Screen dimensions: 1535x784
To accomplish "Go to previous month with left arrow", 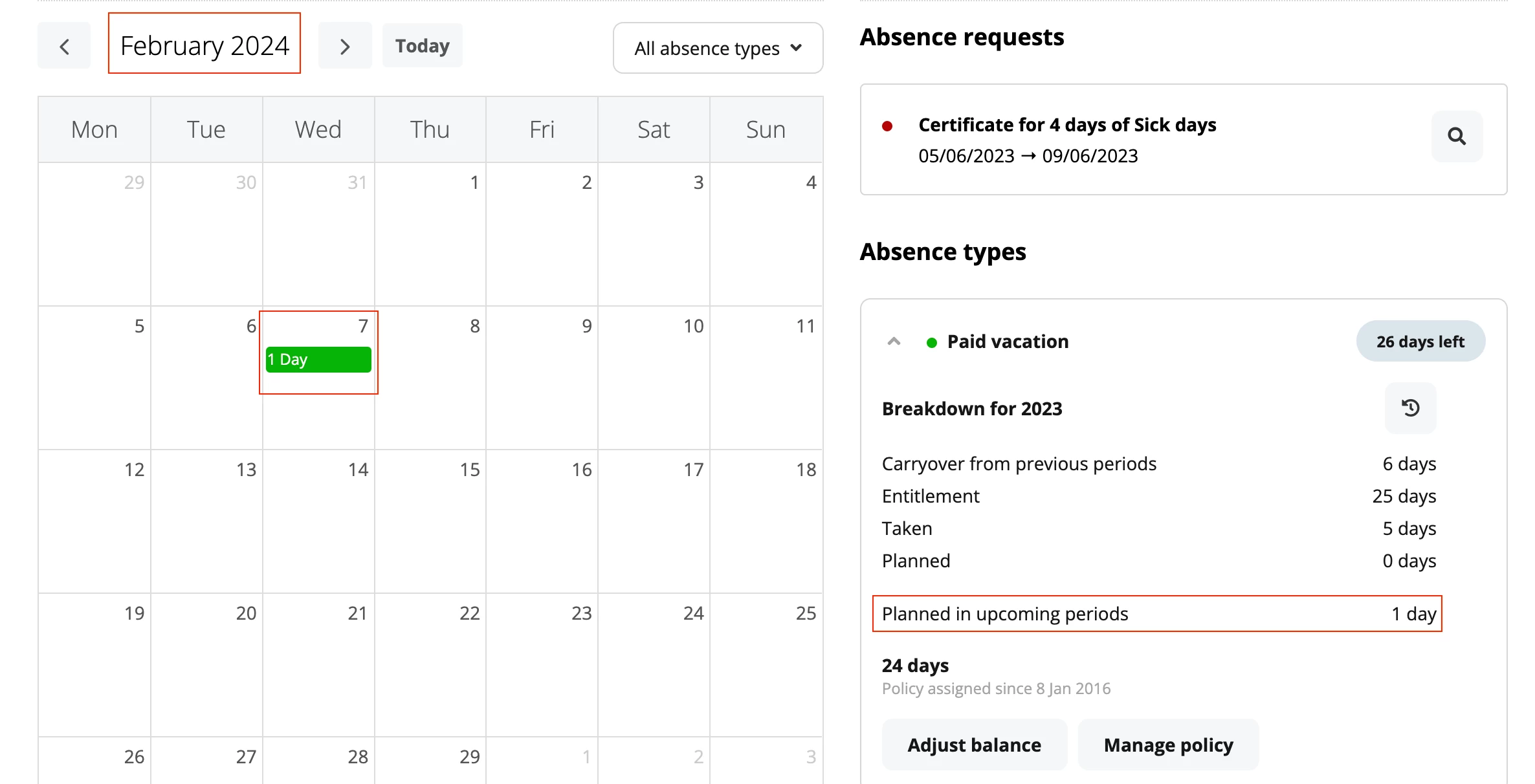I will pos(64,46).
